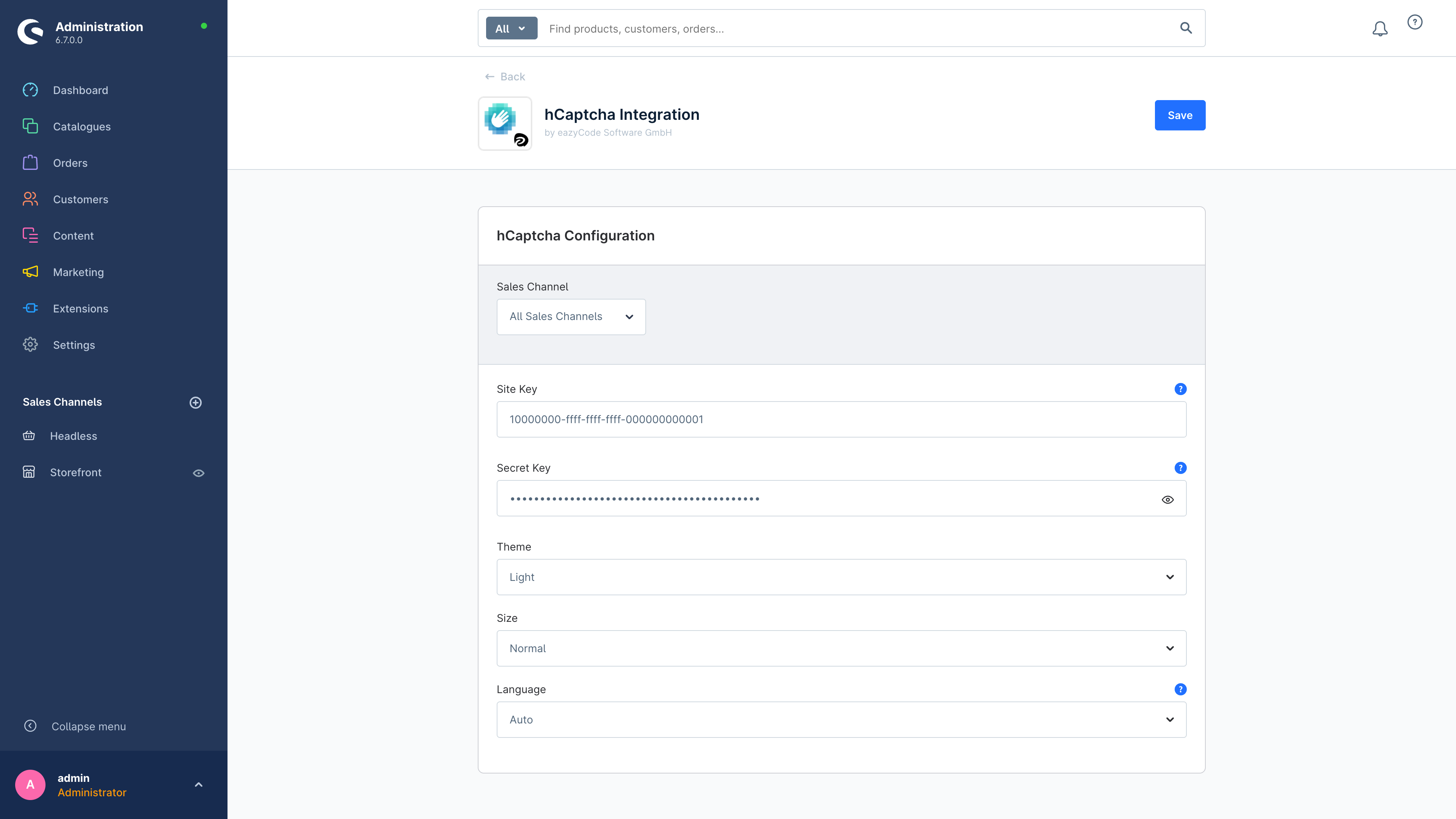Save the hCaptcha configuration
The image size is (1456, 819).
(1180, 115)
